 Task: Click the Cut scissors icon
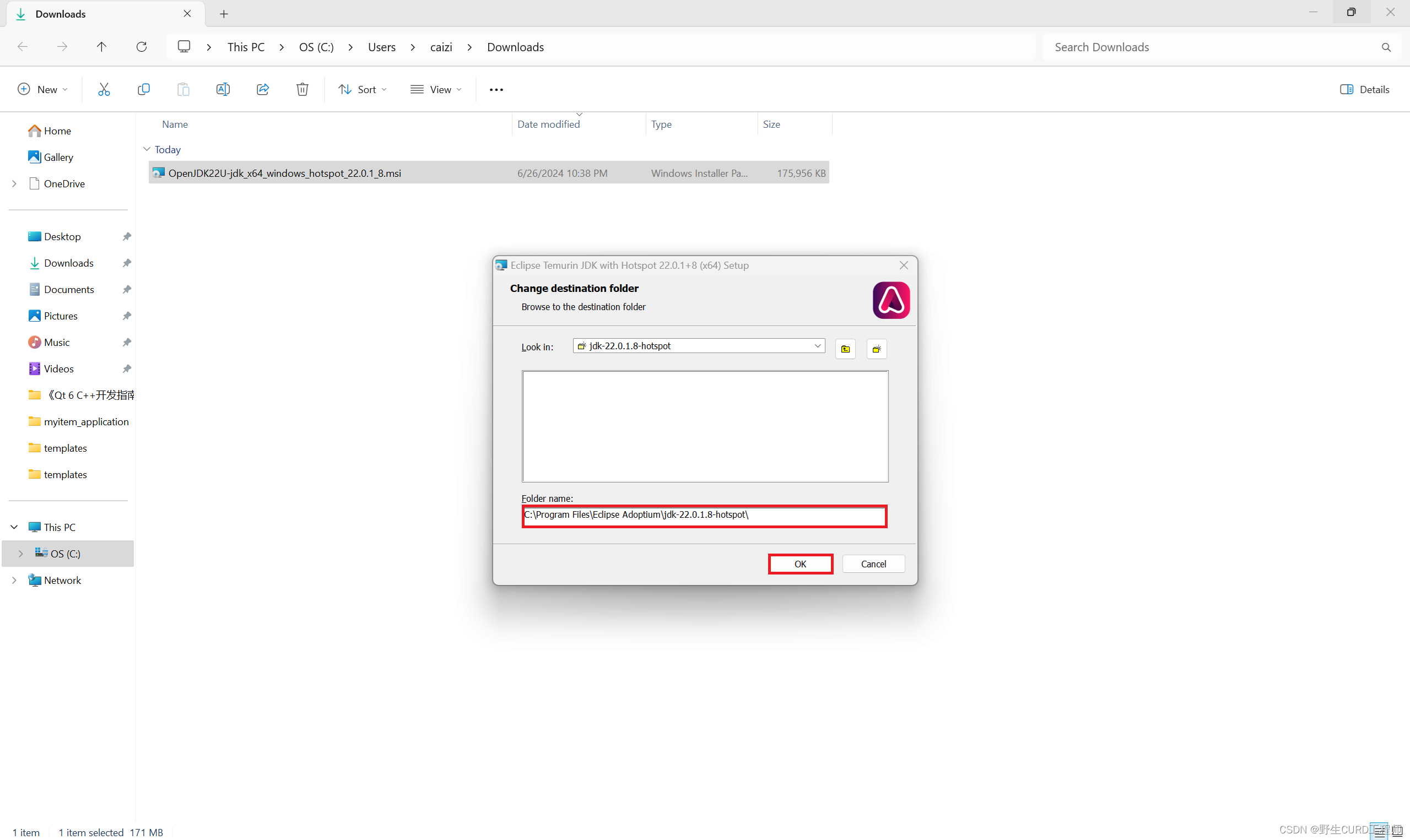(104, 89)
